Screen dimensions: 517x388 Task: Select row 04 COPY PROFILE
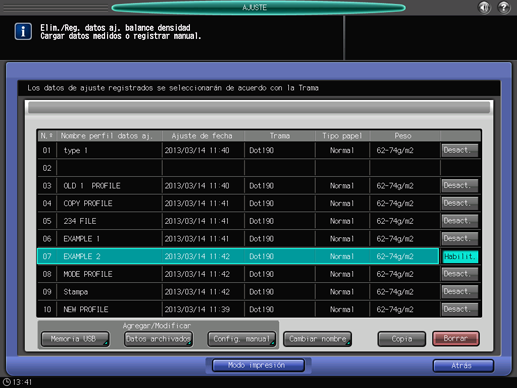click(x=238, y=203)
